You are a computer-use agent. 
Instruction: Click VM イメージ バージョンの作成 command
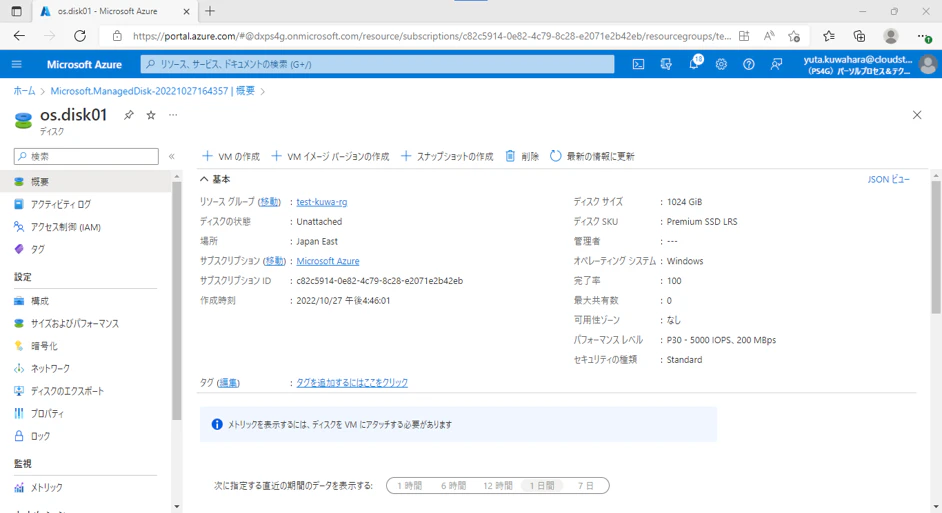pos(330,156)
